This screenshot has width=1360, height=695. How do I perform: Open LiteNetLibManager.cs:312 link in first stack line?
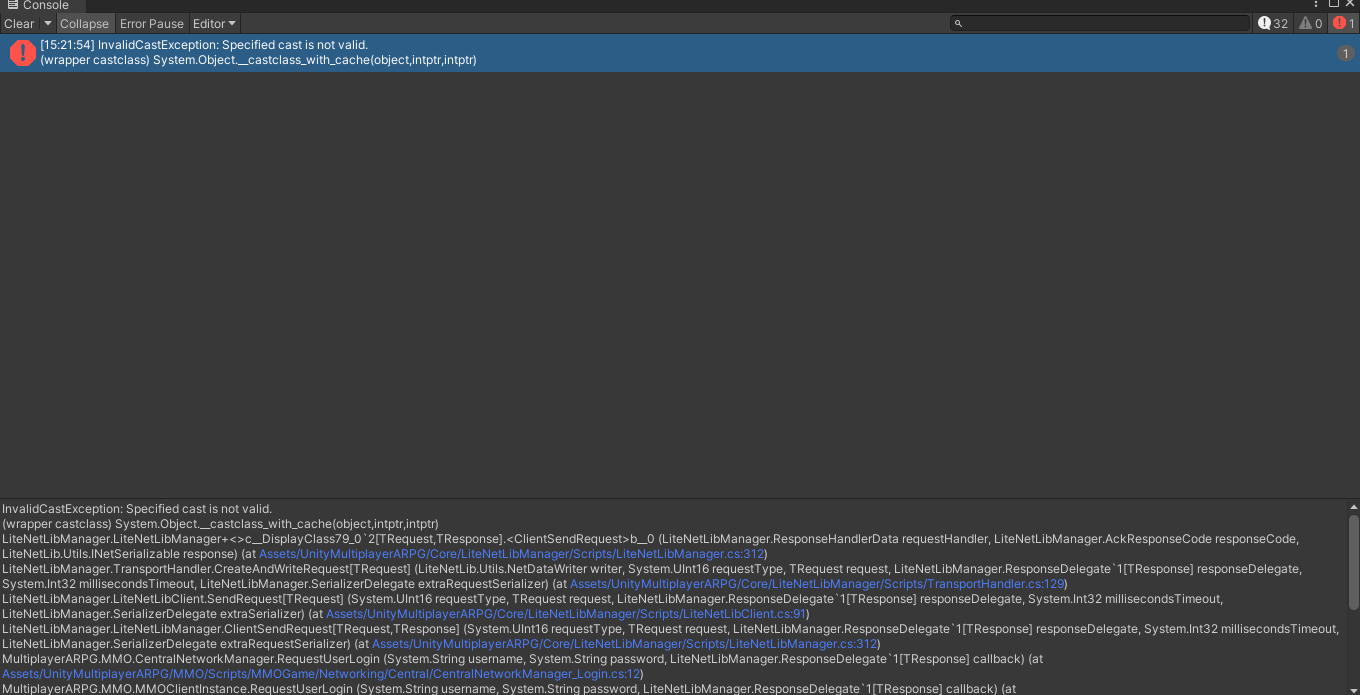click(x=512, y=554)
